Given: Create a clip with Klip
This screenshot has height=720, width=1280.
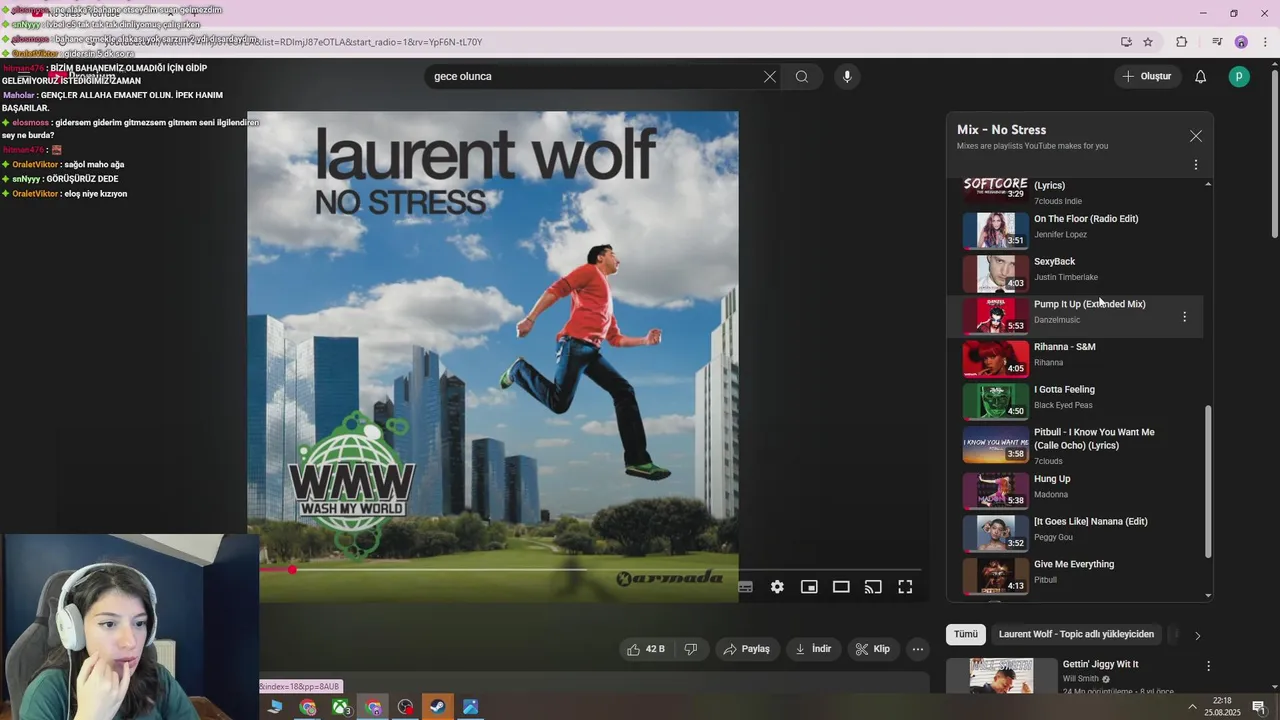Looking at the screenshot, I should coord(873,649).
